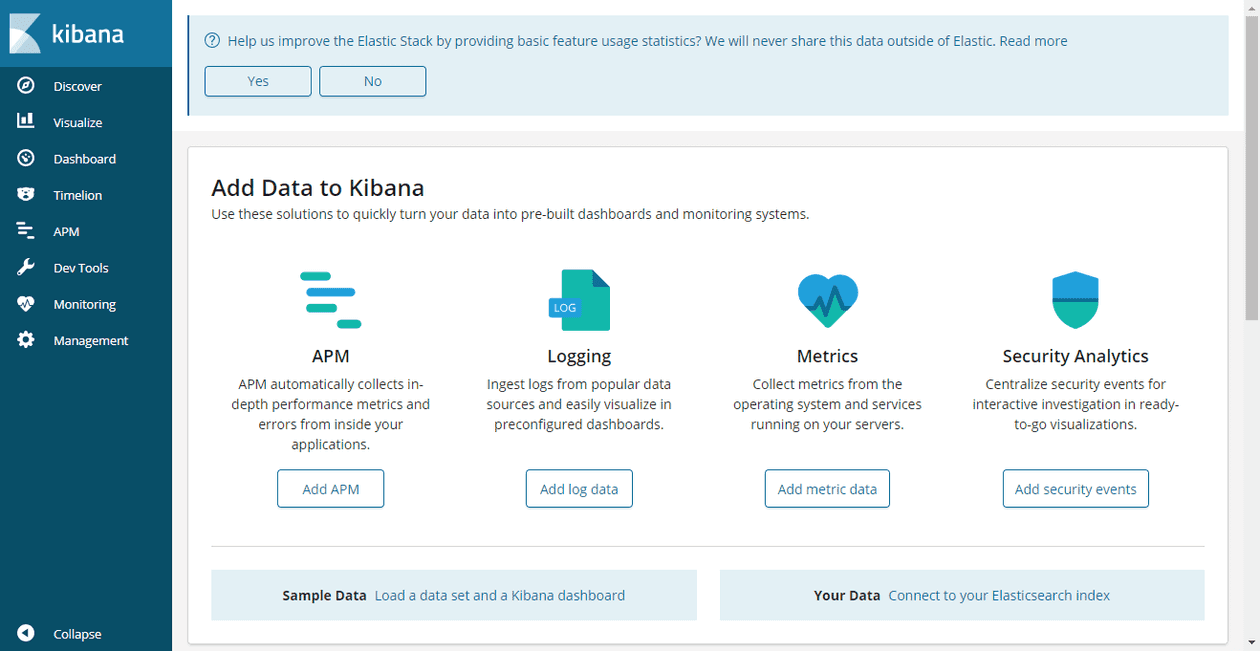Open Timelion from the sidebar
The height and width of the screenshot is (651, 1260).
pos(75,194)
